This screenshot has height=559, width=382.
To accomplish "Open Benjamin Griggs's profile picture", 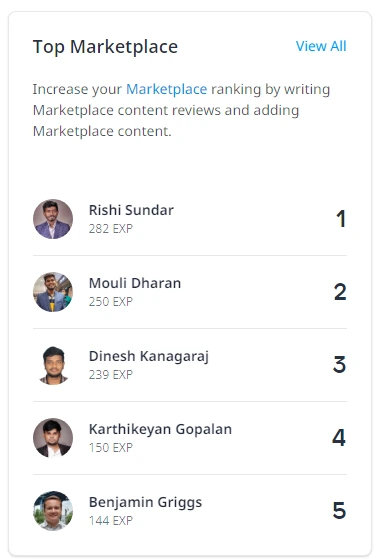I will (x=53, y=511).
